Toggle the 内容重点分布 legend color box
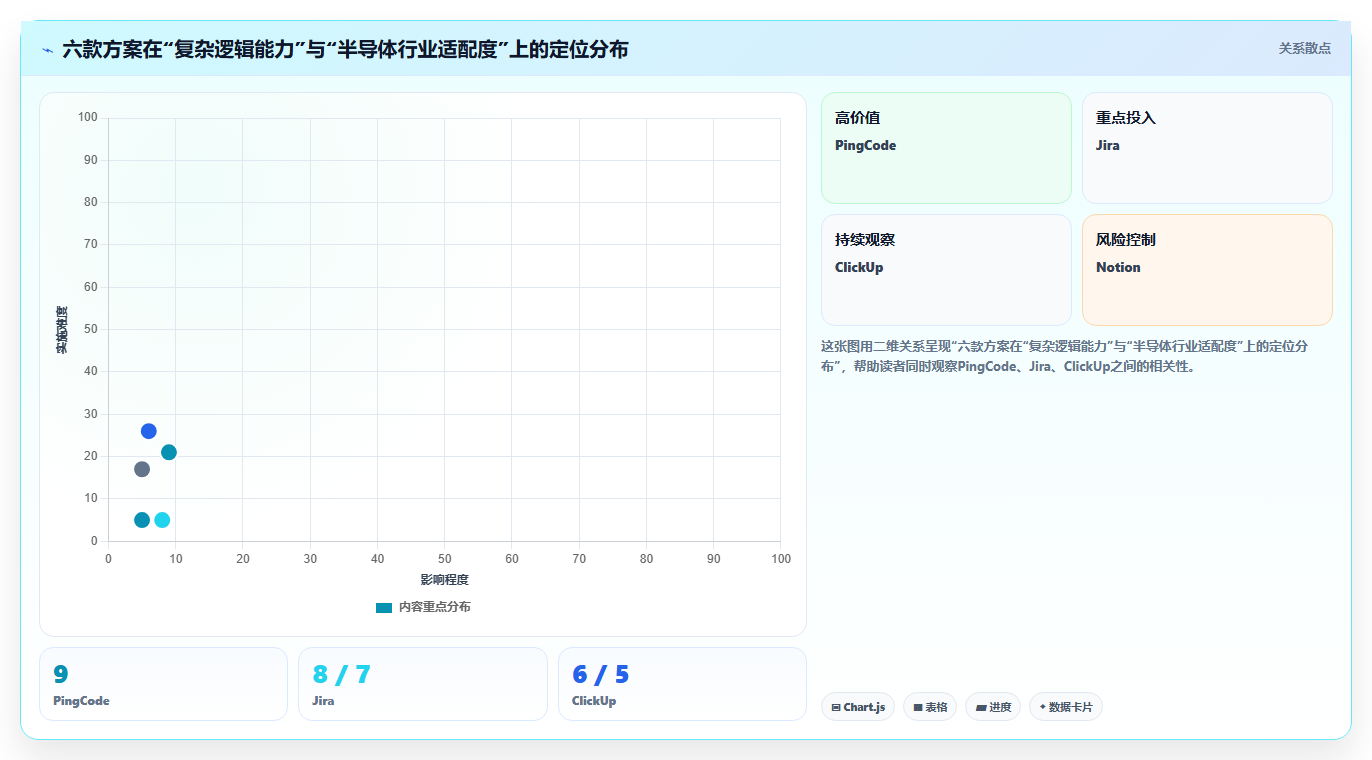The width and height of the screenshot is (1372, 760). tap(384, 607)
